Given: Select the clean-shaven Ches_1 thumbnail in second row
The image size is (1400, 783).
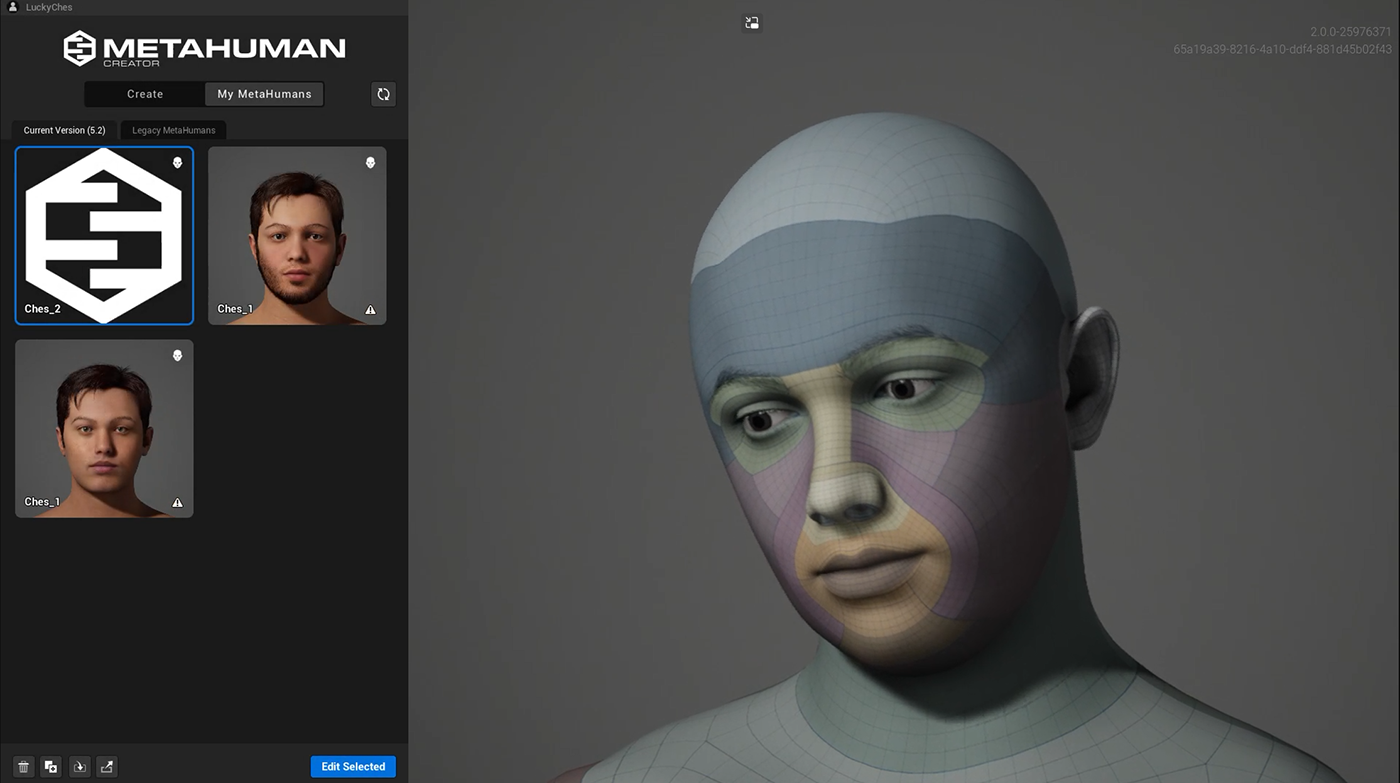Looking at the screenshot, I should pyautogui.click(x=104, y=428).
